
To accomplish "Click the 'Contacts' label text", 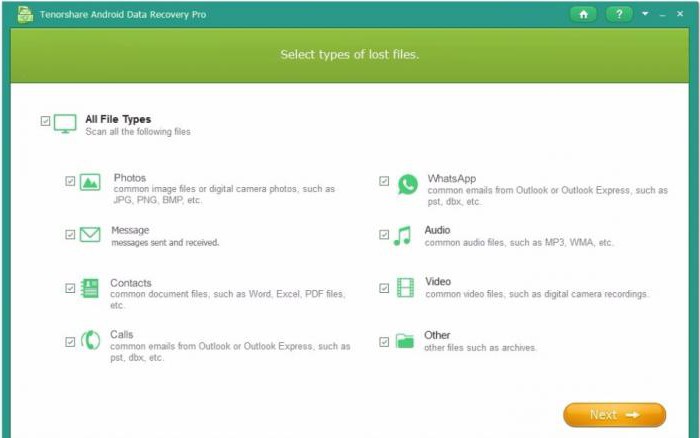I will point(131,283).
